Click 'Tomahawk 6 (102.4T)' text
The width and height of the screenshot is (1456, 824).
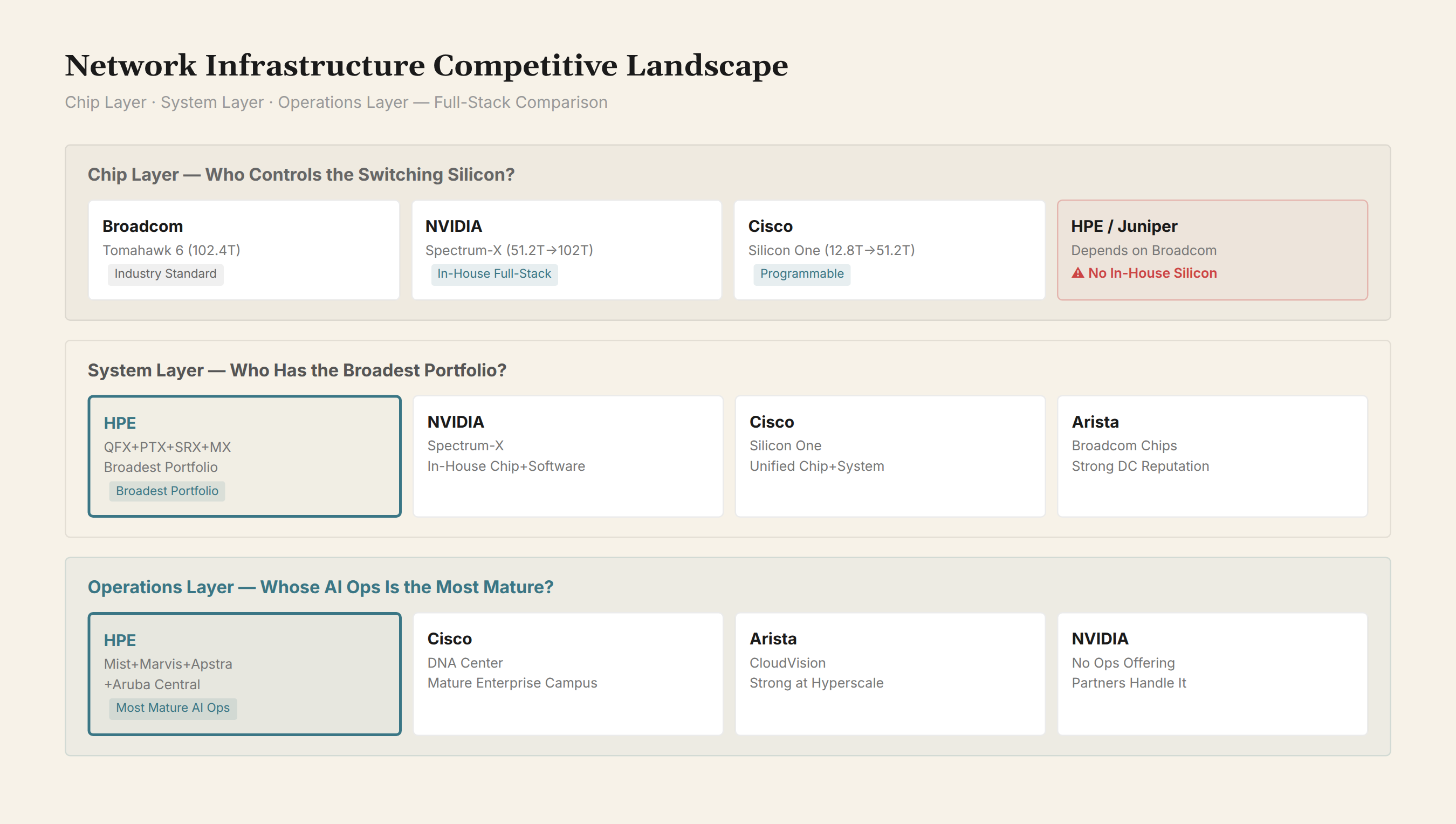tap(171, 250)
